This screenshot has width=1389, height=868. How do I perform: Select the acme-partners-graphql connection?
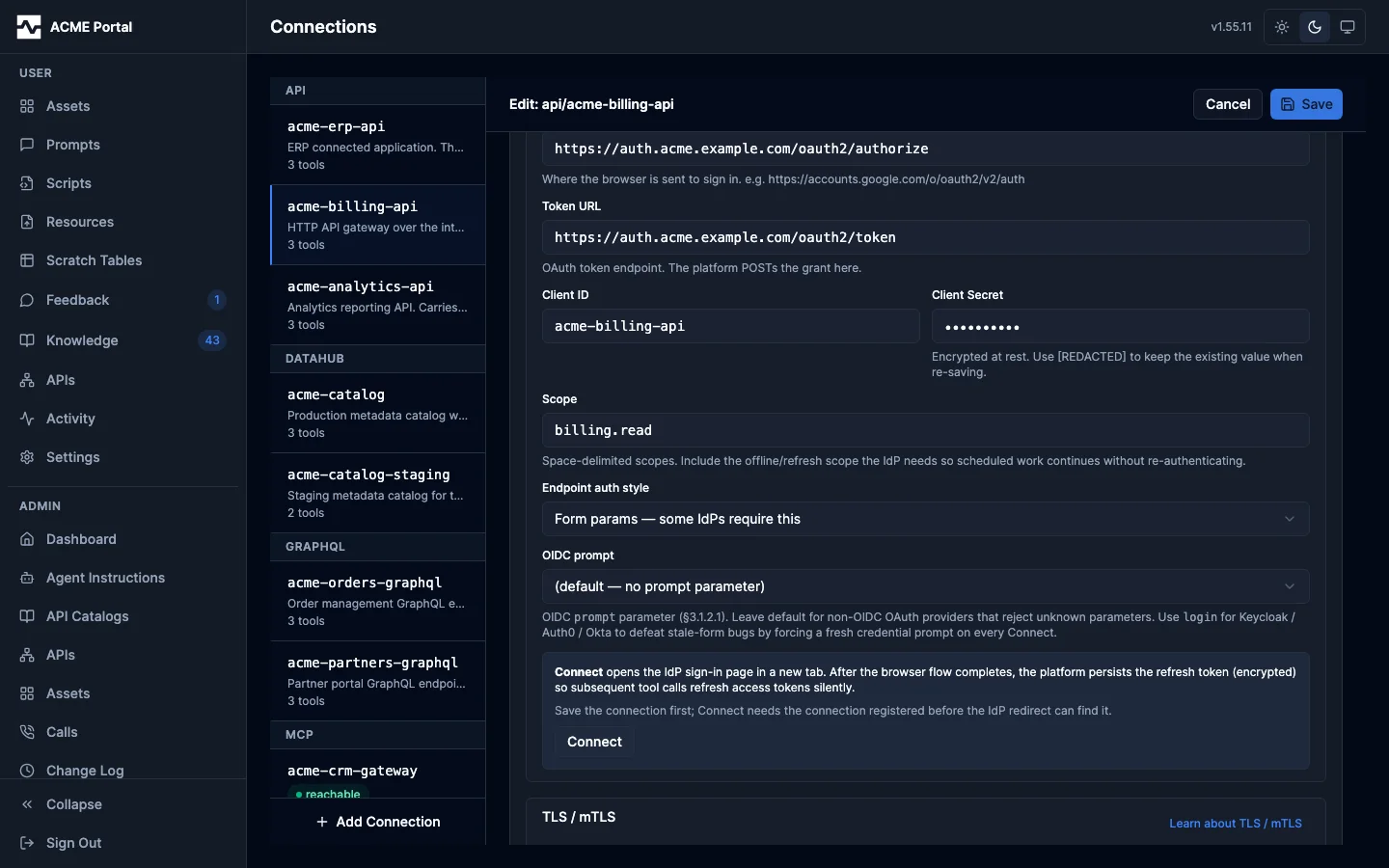click(x=378, y=681)
